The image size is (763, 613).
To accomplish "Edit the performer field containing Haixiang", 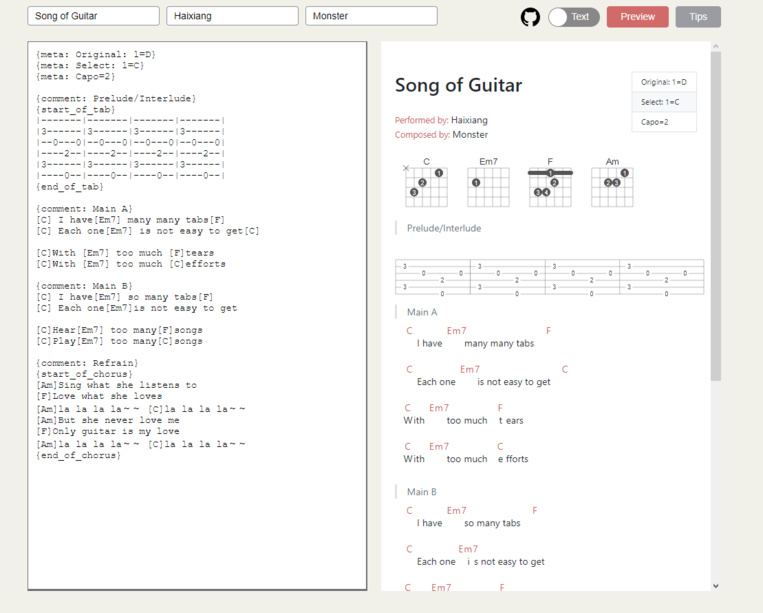I will [232, 16].
